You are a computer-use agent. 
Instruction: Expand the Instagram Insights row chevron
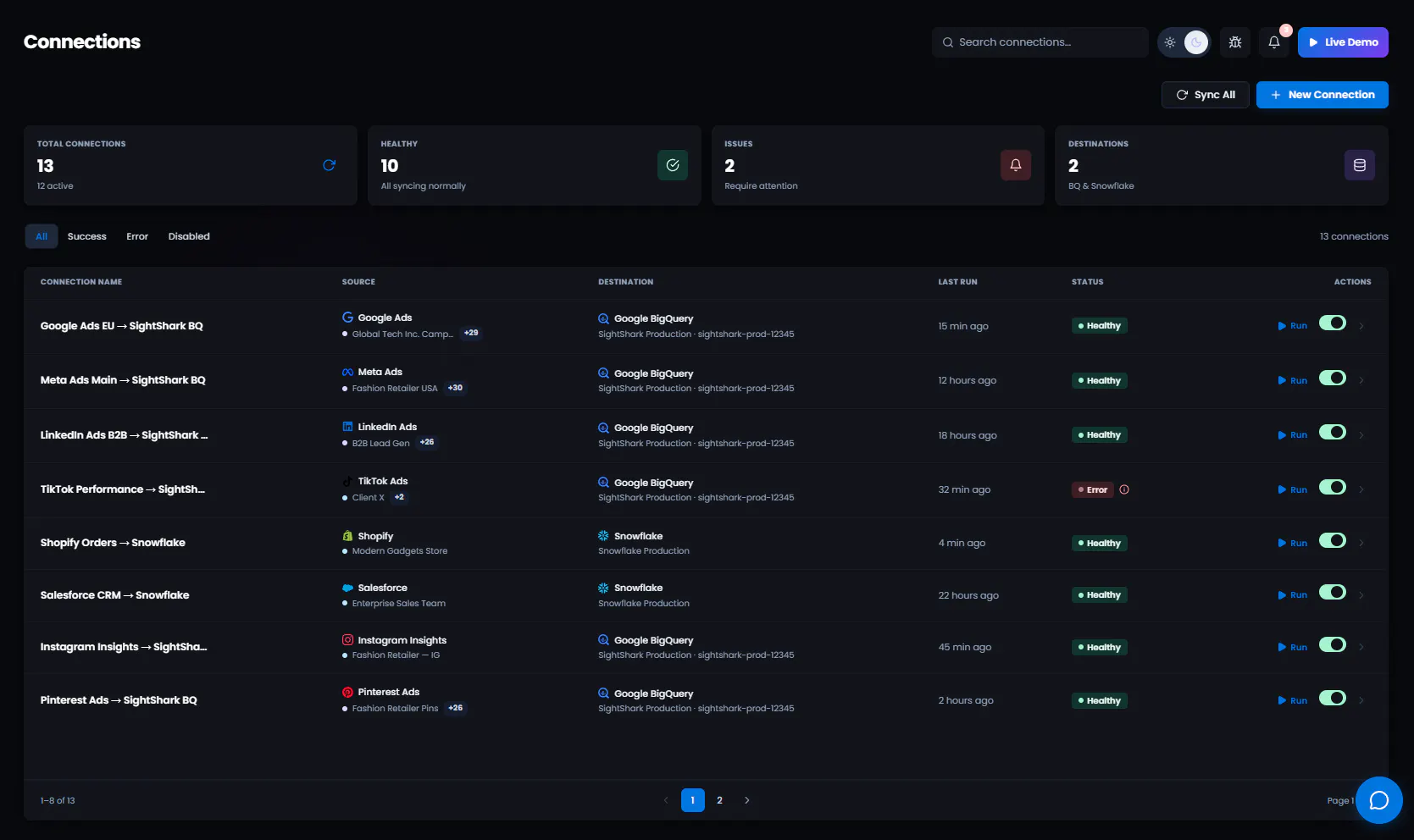1361,647
